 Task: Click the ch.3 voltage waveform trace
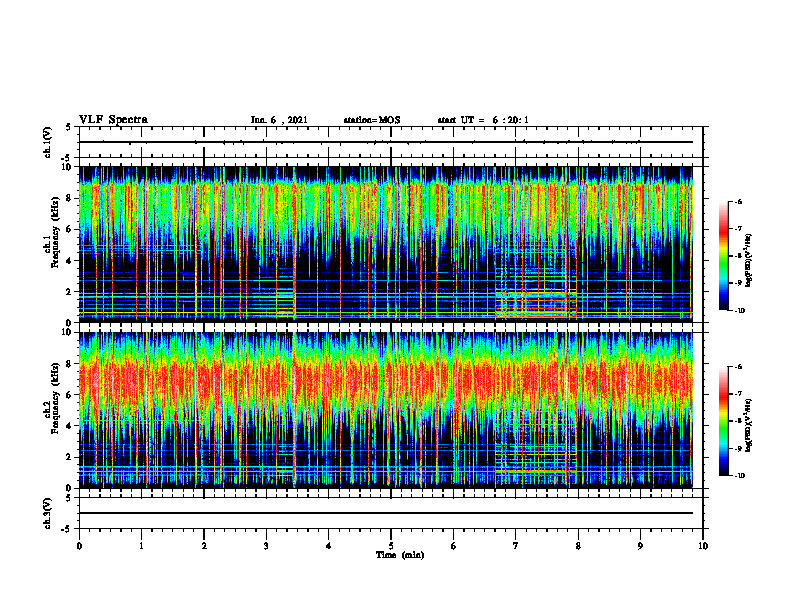(x=386, y=513)
